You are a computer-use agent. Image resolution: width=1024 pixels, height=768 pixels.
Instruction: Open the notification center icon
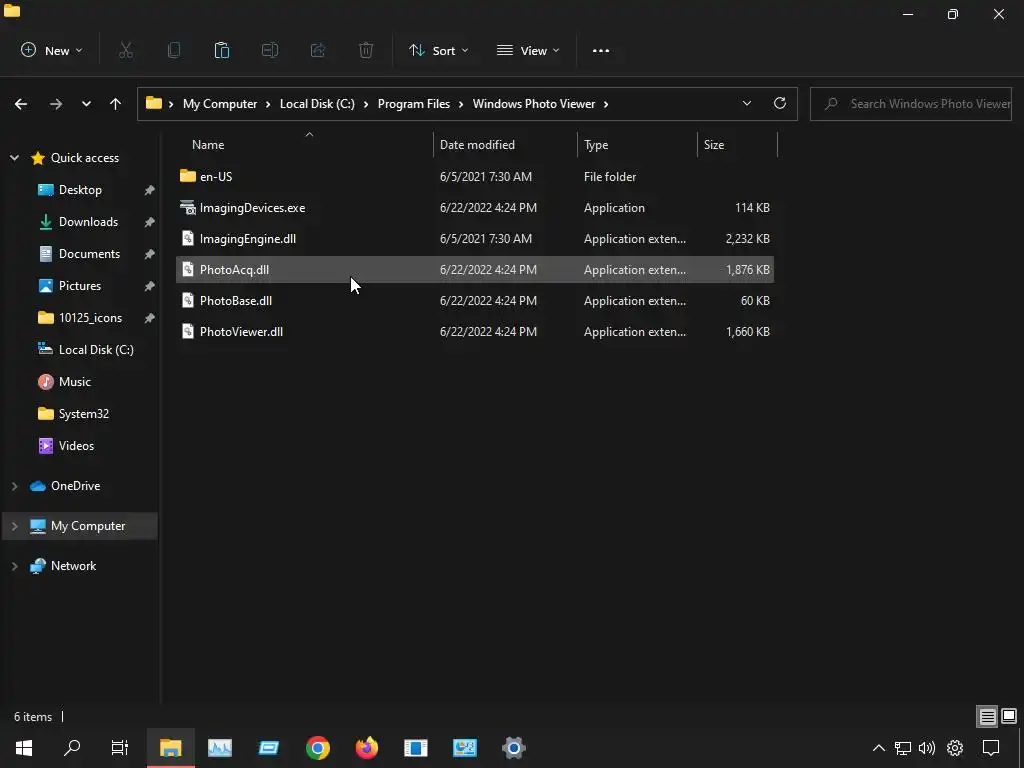(x=991, y=748)
